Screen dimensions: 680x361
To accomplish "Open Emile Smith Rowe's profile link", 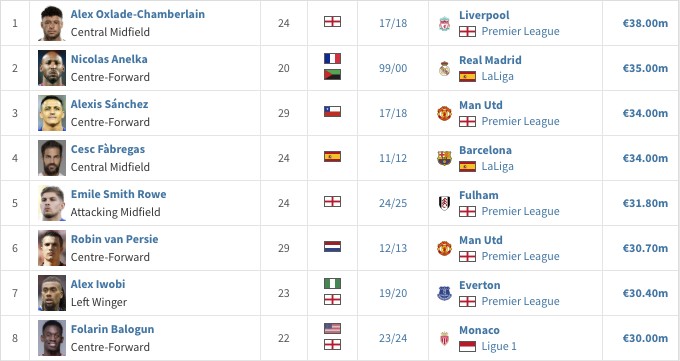I will [118, 194].
